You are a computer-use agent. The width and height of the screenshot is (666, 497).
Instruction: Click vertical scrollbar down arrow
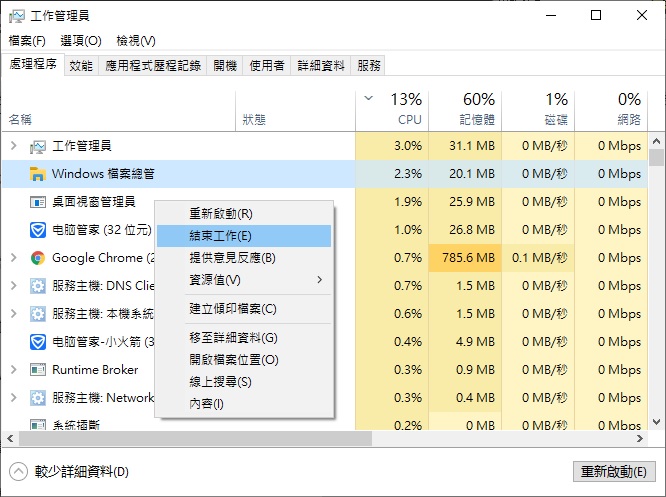[656, 422]
